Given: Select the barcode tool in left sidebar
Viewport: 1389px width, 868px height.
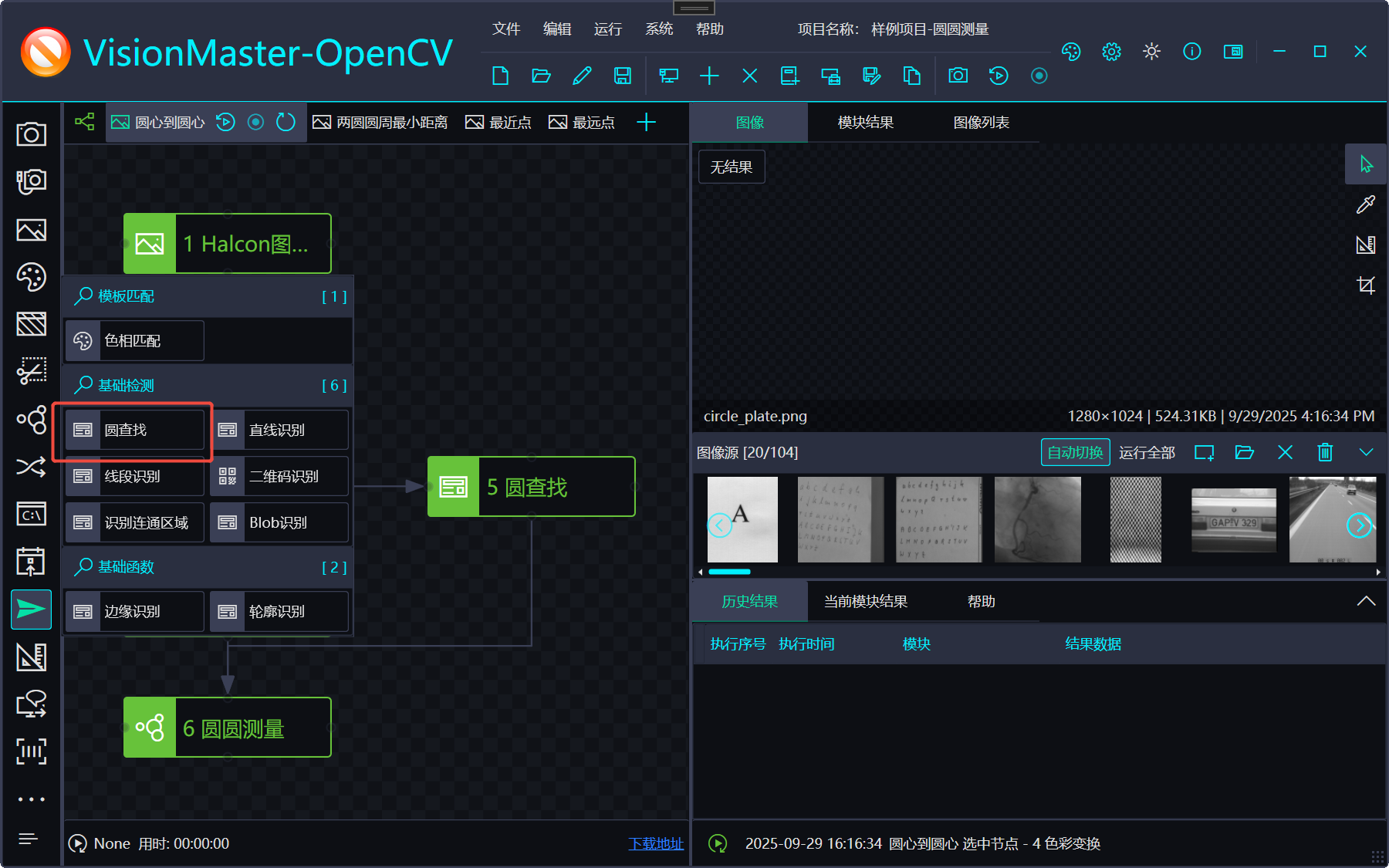Looking at the screenshot, I should [x=31, y=751].
